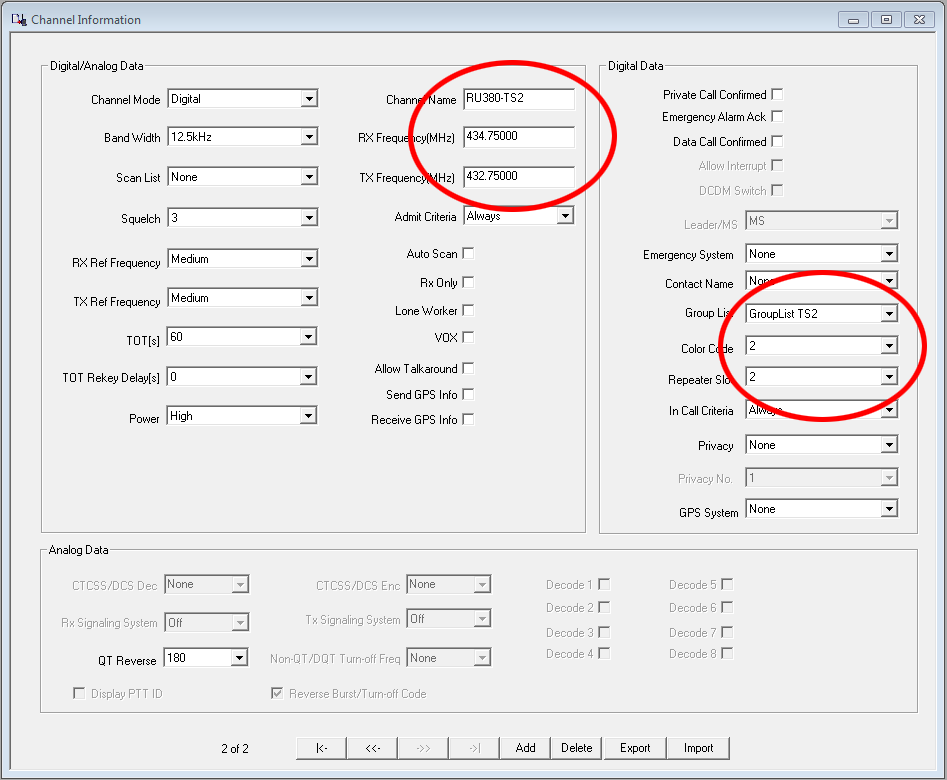Screen dimensions: 947x780
Task: Click the Add channel button
Action: tap(525, 748)
